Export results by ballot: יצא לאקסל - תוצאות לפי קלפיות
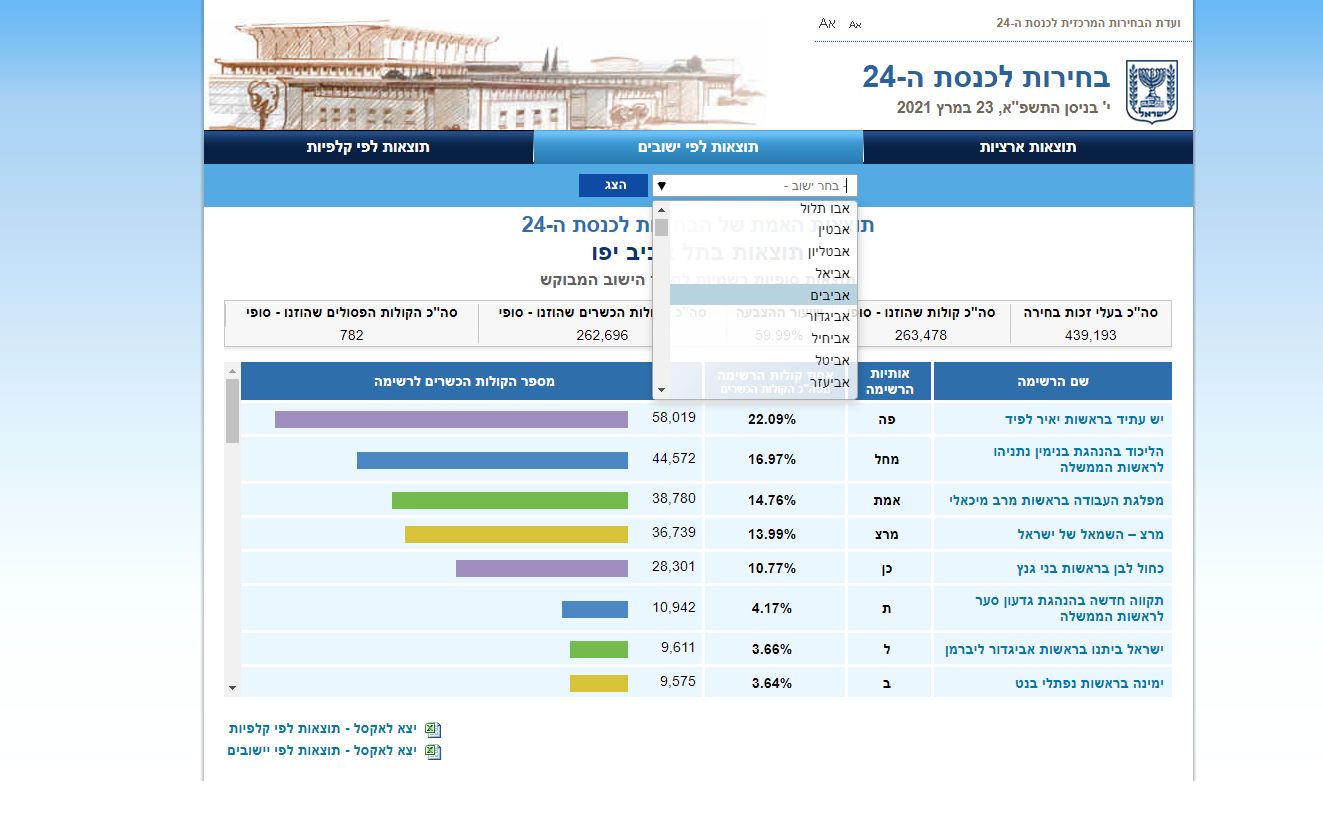Viewport: 1323px width, 830px height. pos(322,729)
